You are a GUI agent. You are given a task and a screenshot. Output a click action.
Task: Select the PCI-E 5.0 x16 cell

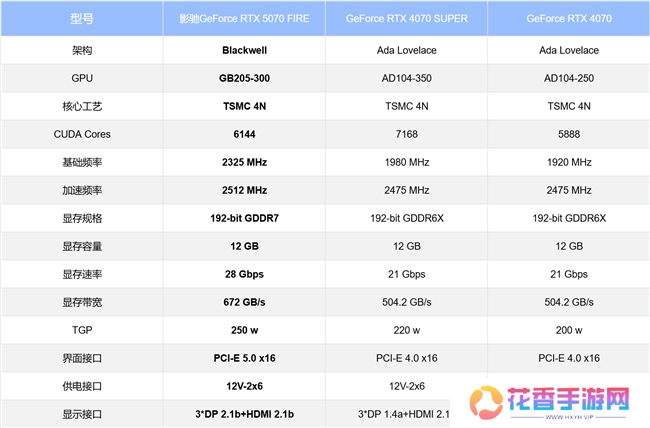tap(244, 358)
